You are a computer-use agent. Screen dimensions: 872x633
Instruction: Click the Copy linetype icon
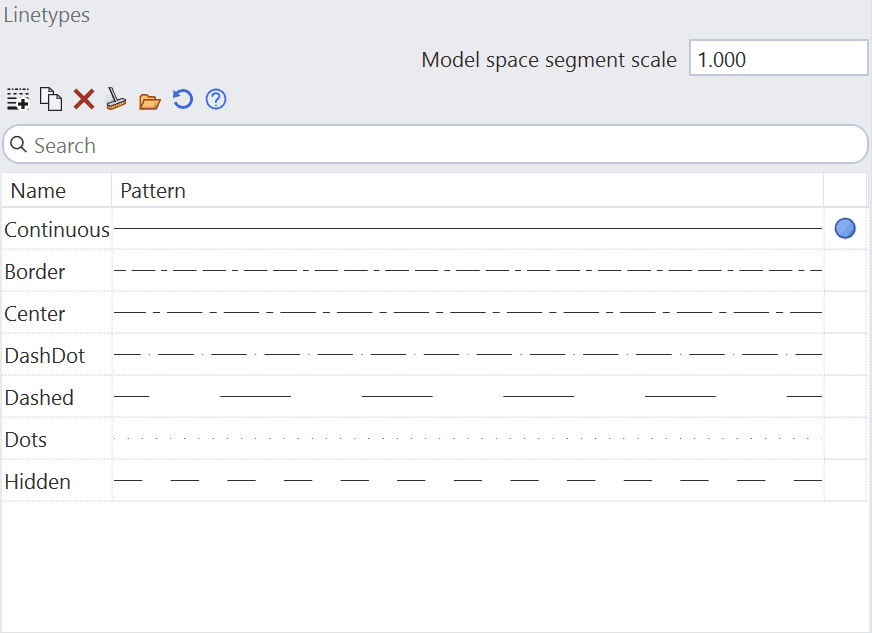click(51, 100)
